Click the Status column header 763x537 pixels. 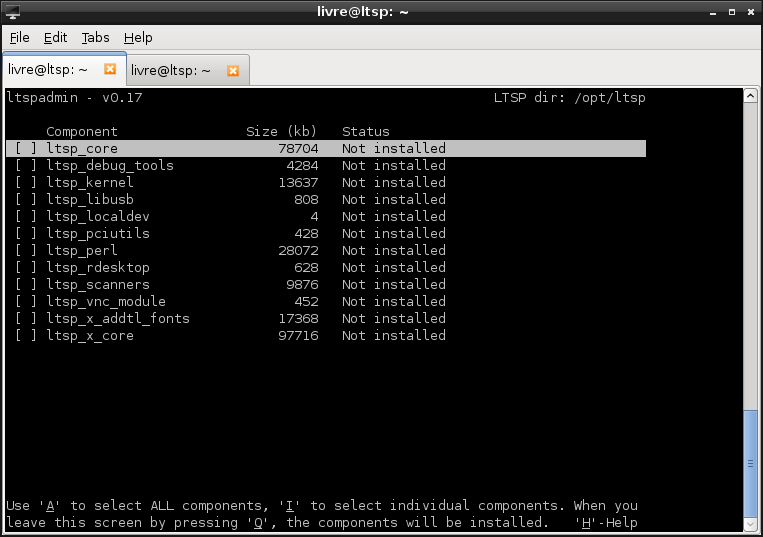click(366, 132)
